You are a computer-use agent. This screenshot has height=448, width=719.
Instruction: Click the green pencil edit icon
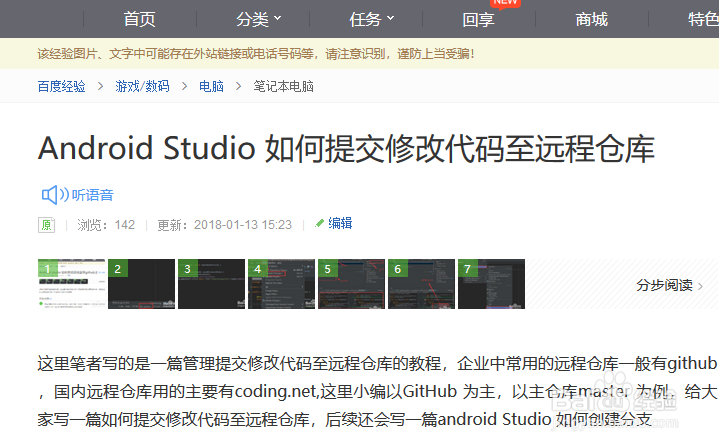[x=319, y=223]
